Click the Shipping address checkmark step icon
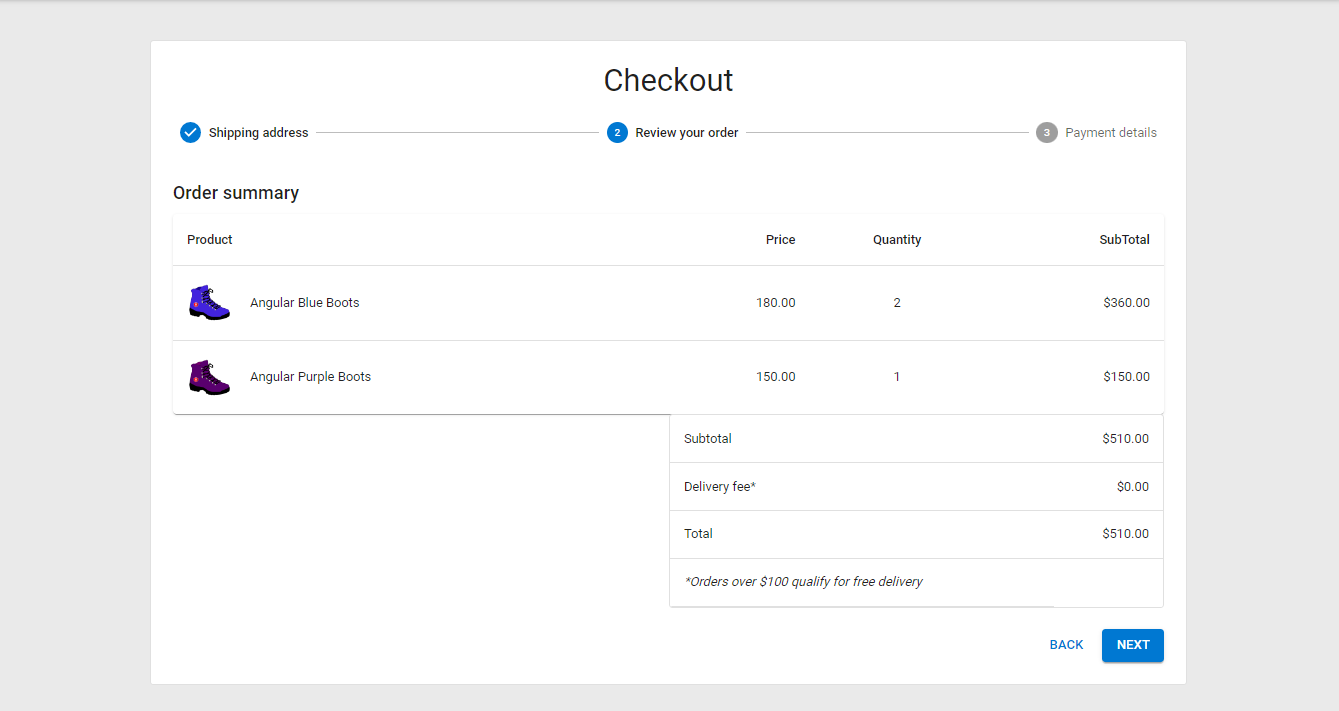This screenshot has height=711, width=1339. click(190, 133)
